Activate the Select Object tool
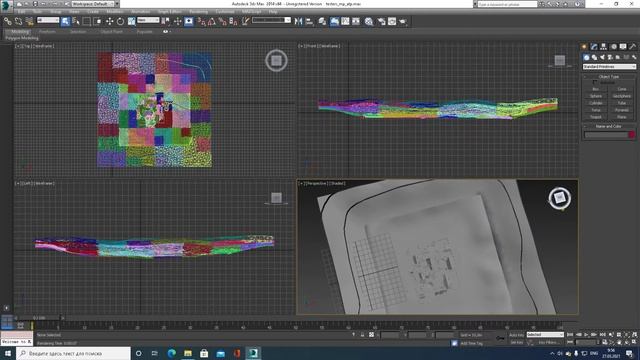 click(x=65, y=21)
